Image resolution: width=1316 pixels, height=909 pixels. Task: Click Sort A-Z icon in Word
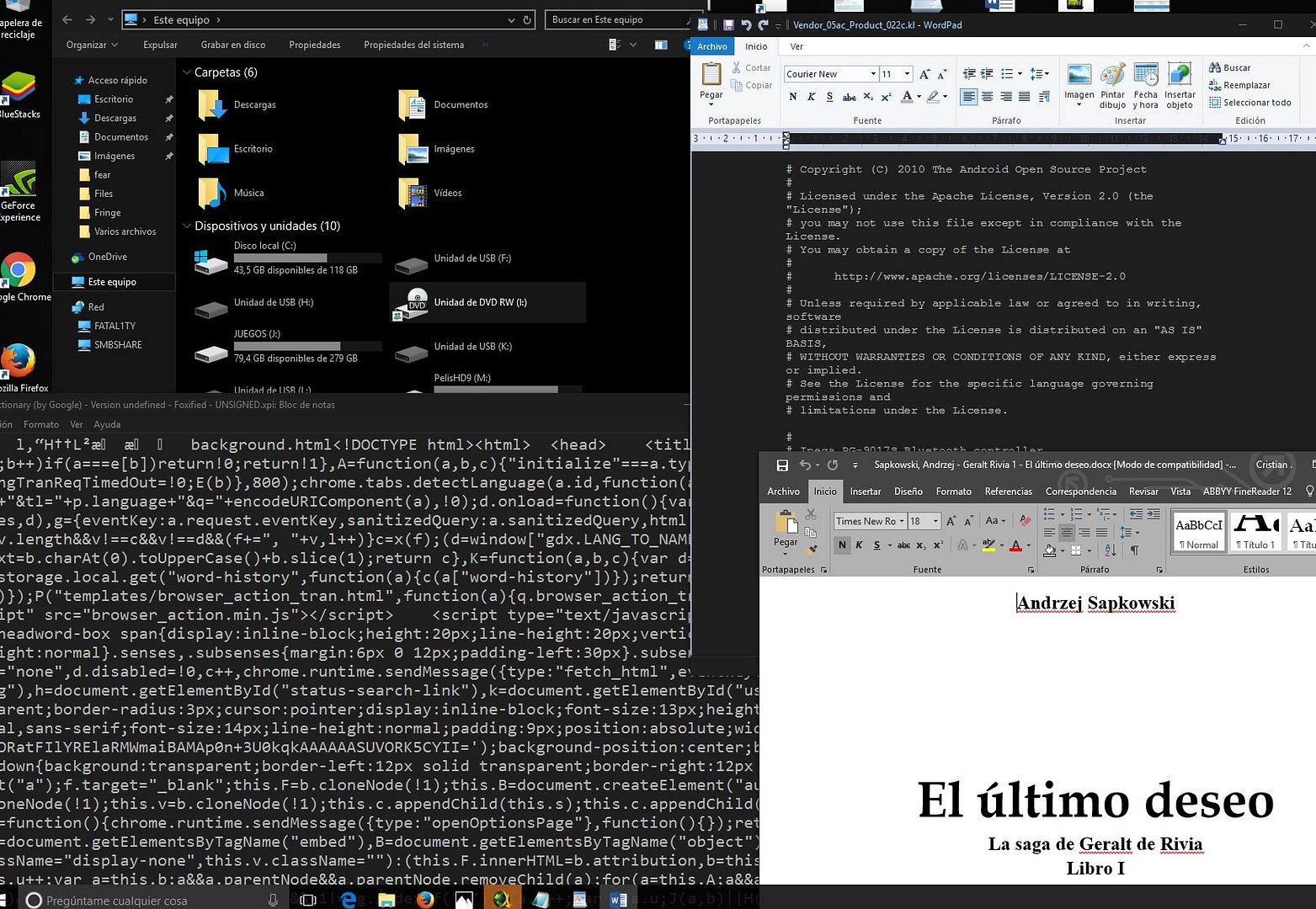coord(1111,550)
